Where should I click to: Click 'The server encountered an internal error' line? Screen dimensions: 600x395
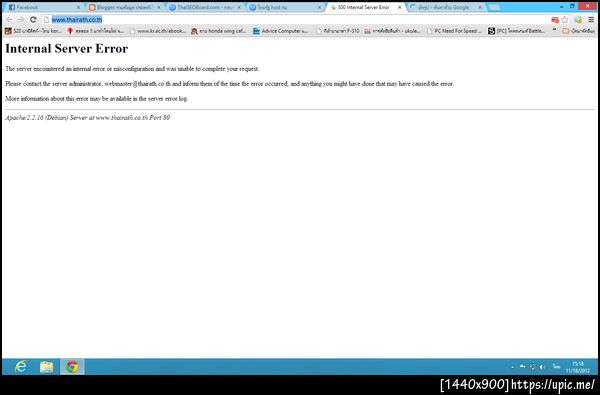[x=132, y=69]
